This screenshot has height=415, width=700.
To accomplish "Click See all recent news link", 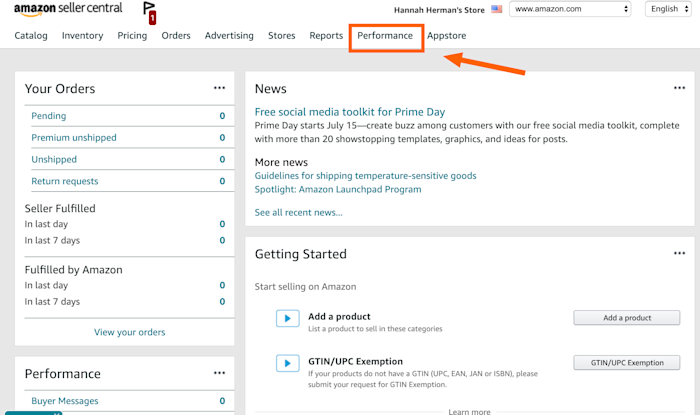I will [299, 213].
